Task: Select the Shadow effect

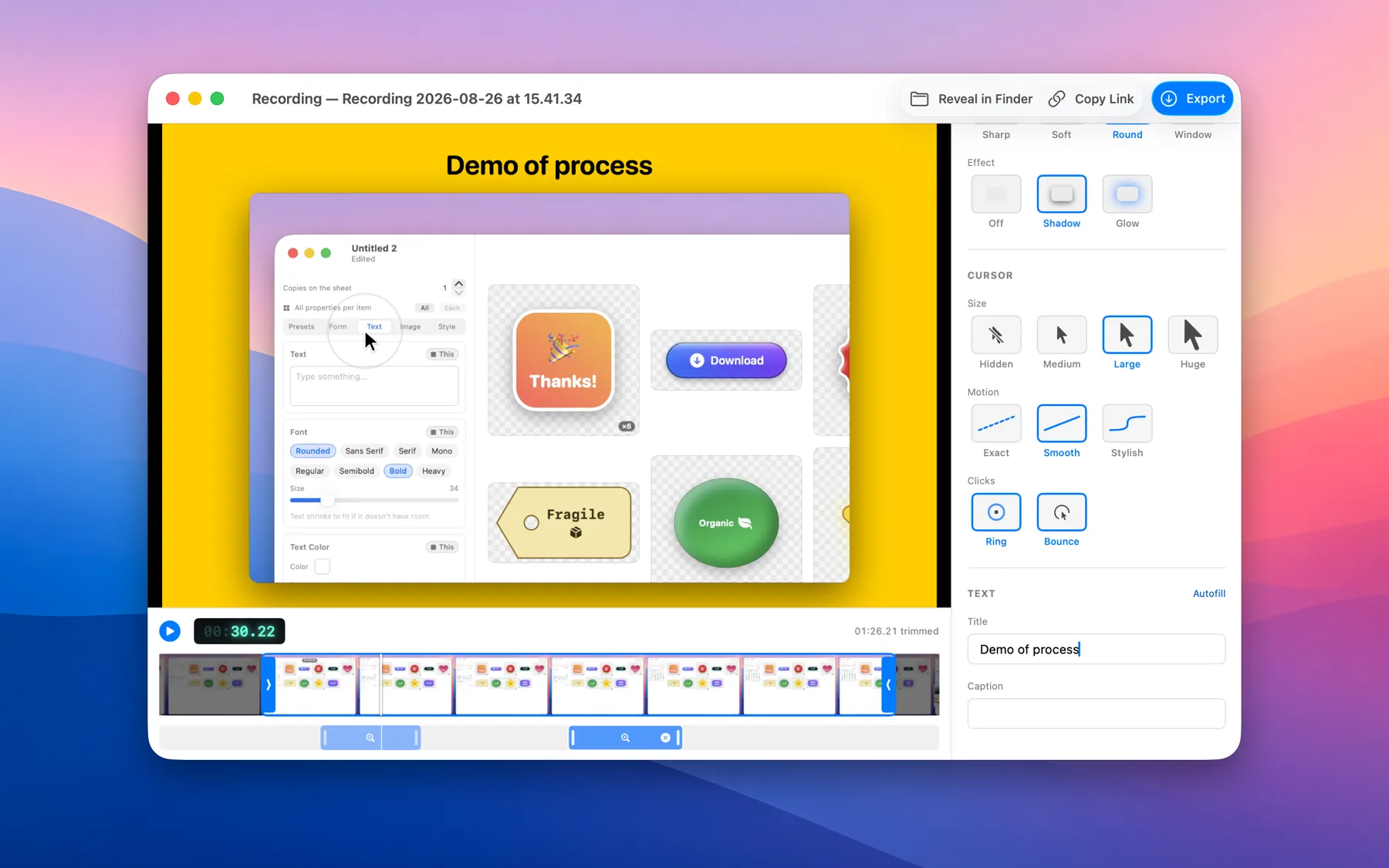Action: (x=1062, y=194)
